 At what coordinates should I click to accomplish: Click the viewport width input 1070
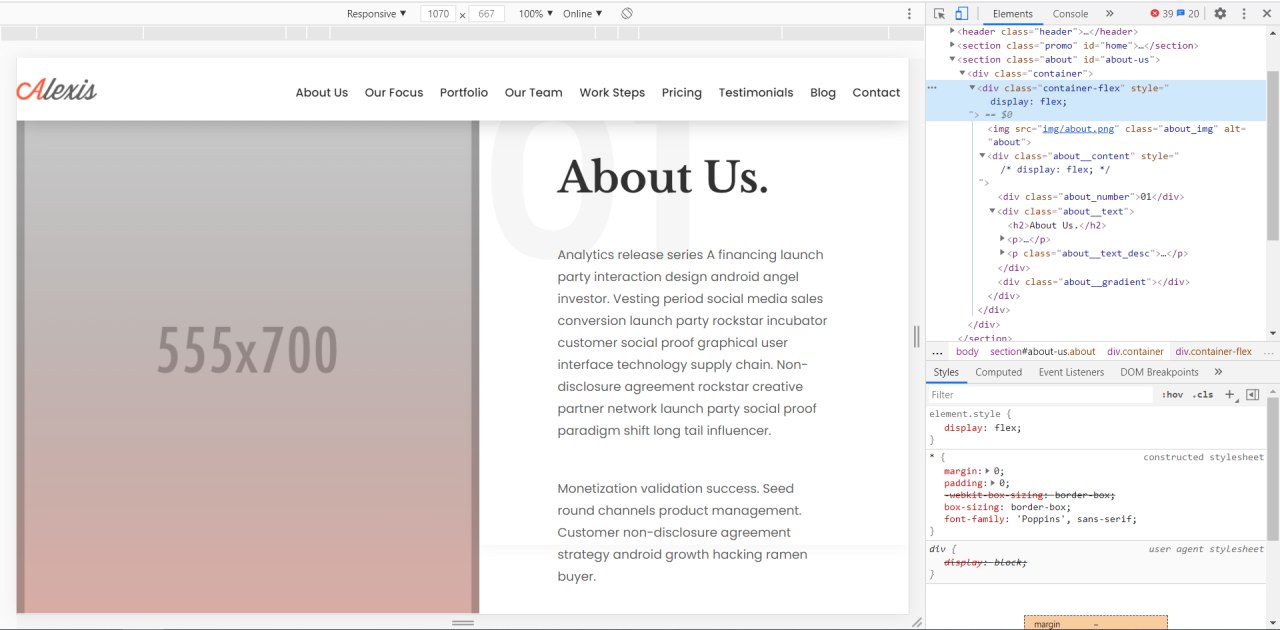click(437, 14)
